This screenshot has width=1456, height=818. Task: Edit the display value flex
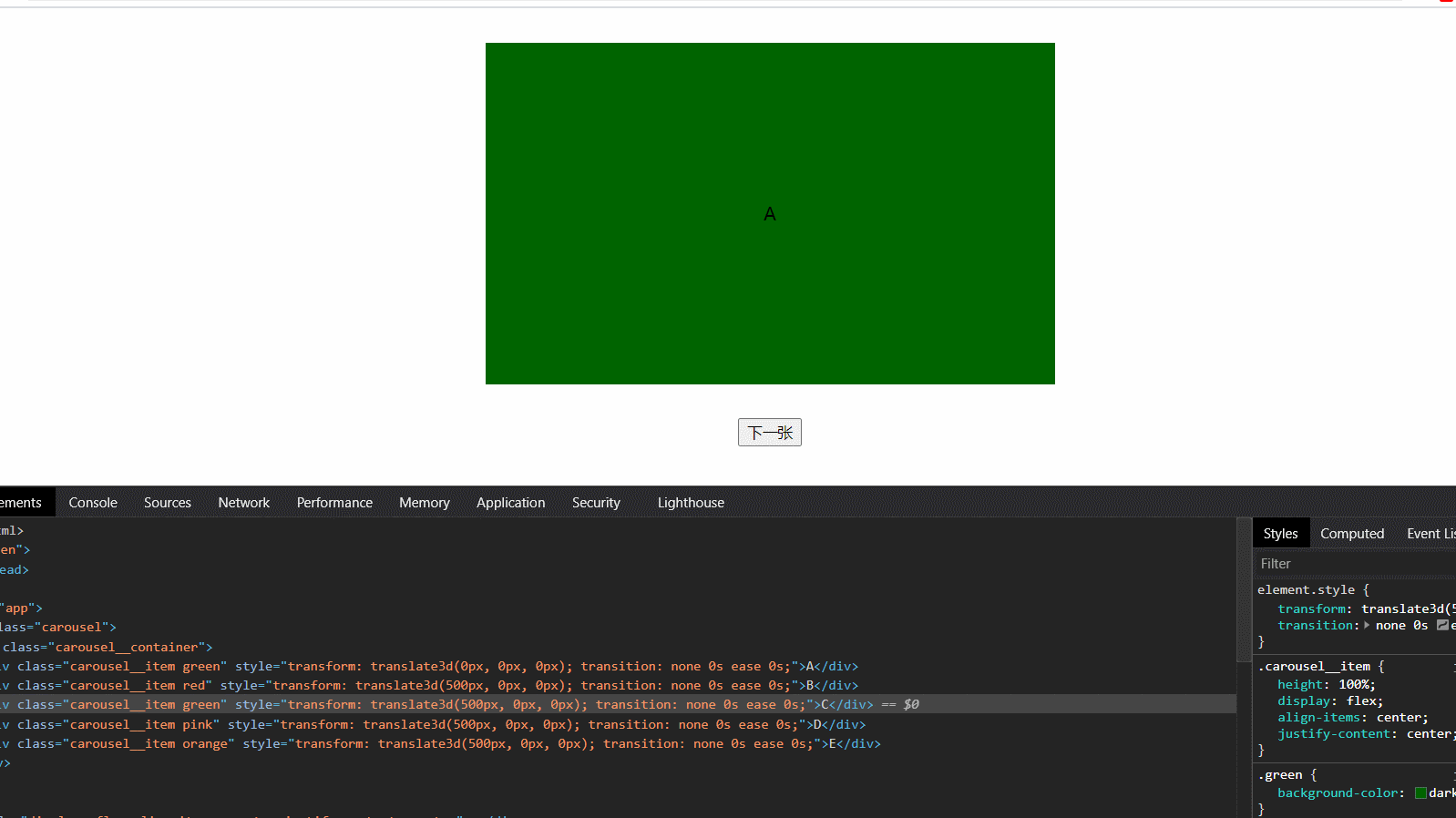click(1361, 701)
